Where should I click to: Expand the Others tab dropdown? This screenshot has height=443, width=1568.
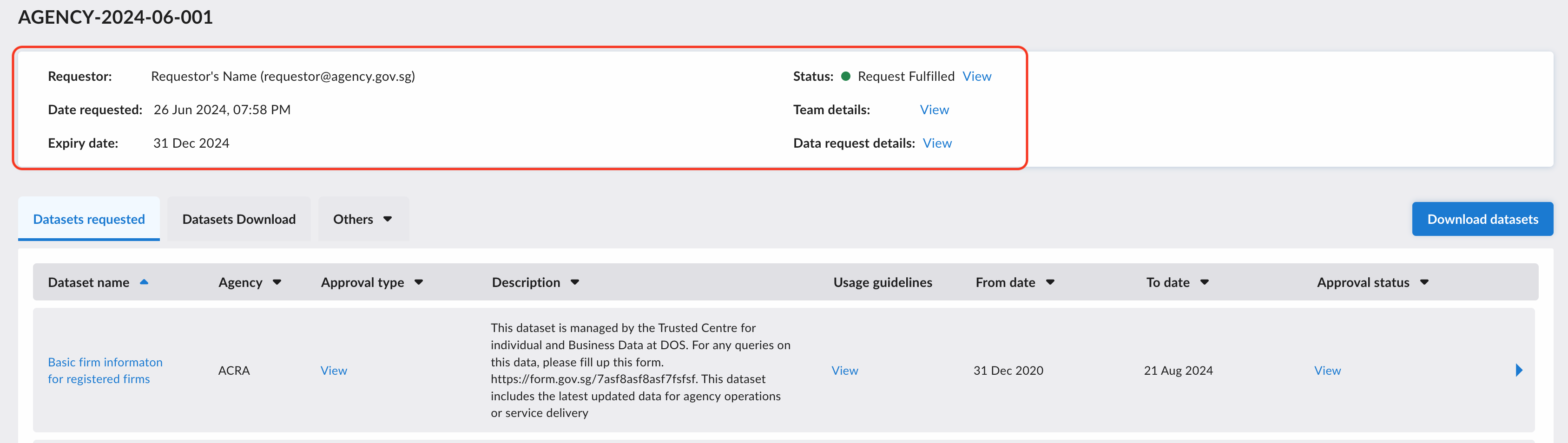click(388, 219)
